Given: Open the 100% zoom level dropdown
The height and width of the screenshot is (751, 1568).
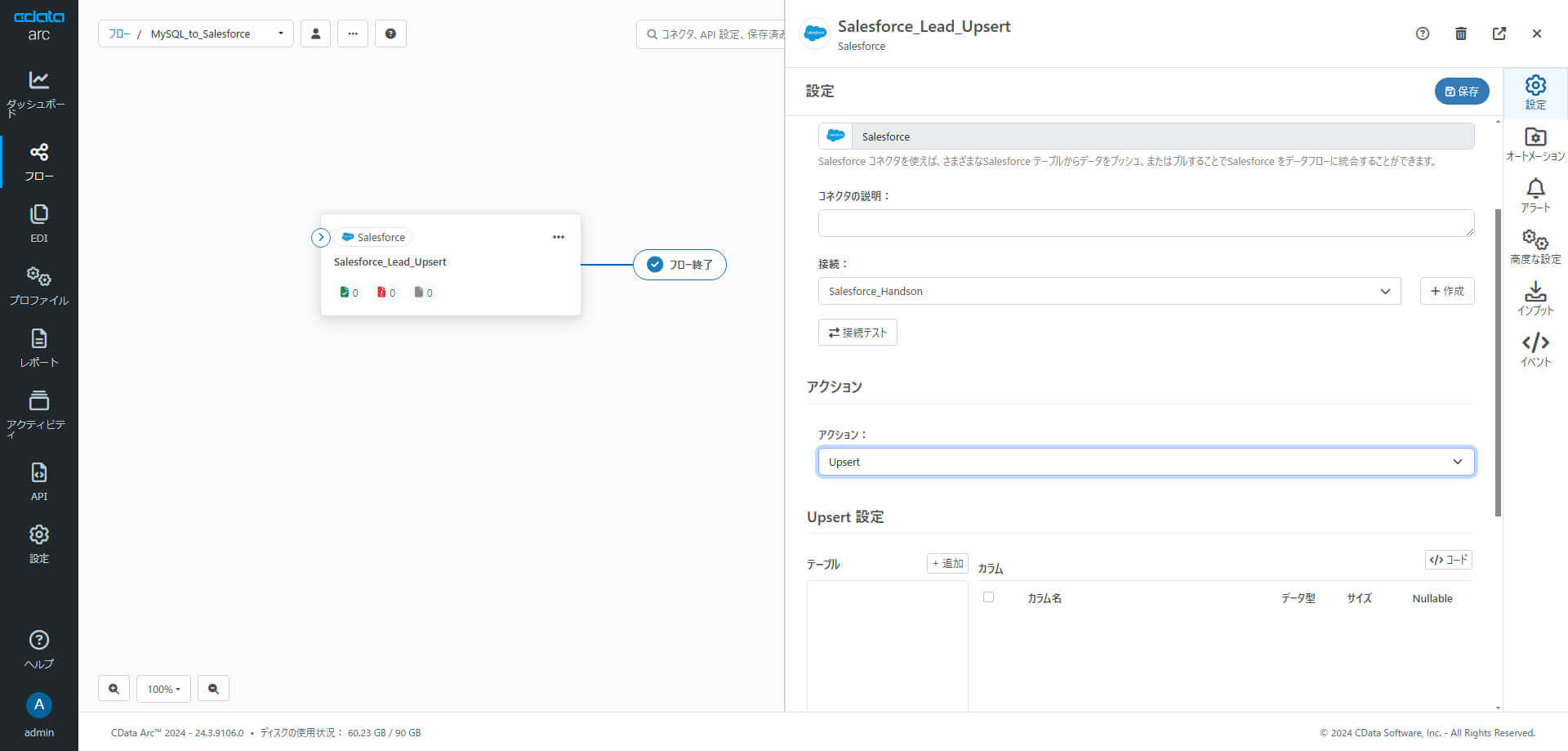Looking at the screenshot, I should pyautogui.click(x=163, y=689).
